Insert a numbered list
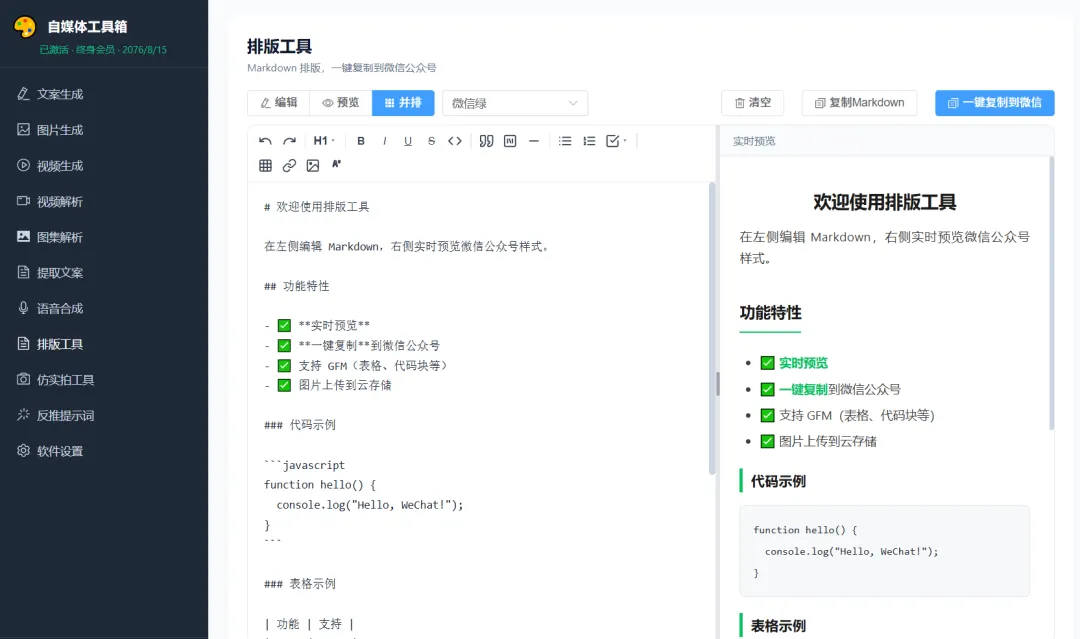 pyautogui.click(x=589, y=141)
